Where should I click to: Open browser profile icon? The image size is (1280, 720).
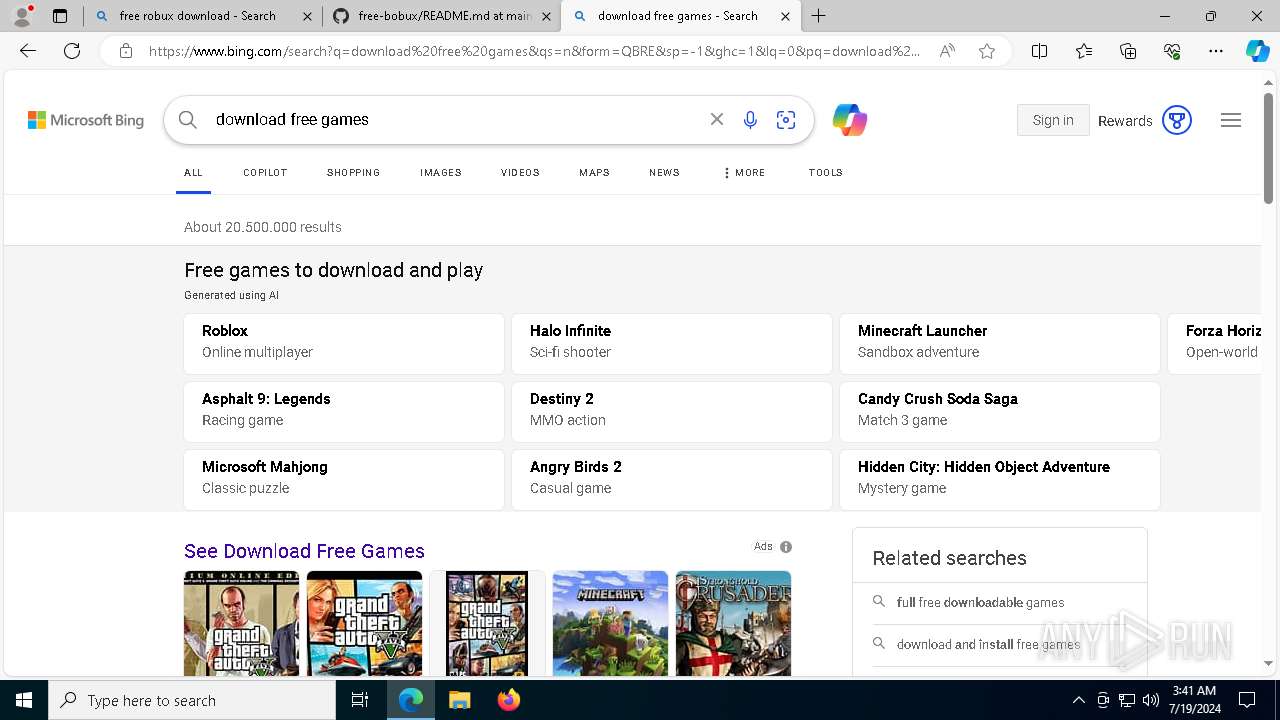[22, 16]
